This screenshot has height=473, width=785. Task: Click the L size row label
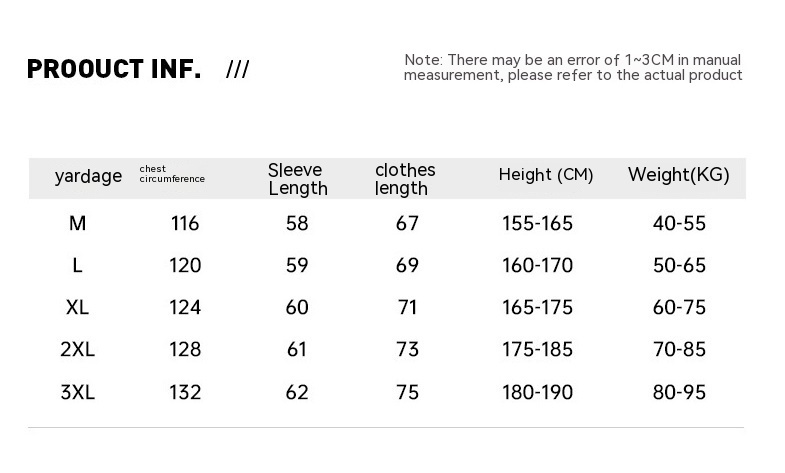(x=77, y=266)
